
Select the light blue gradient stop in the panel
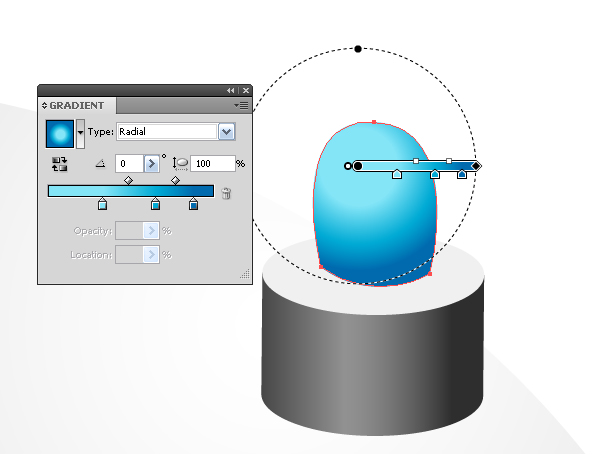pos(102,204)
